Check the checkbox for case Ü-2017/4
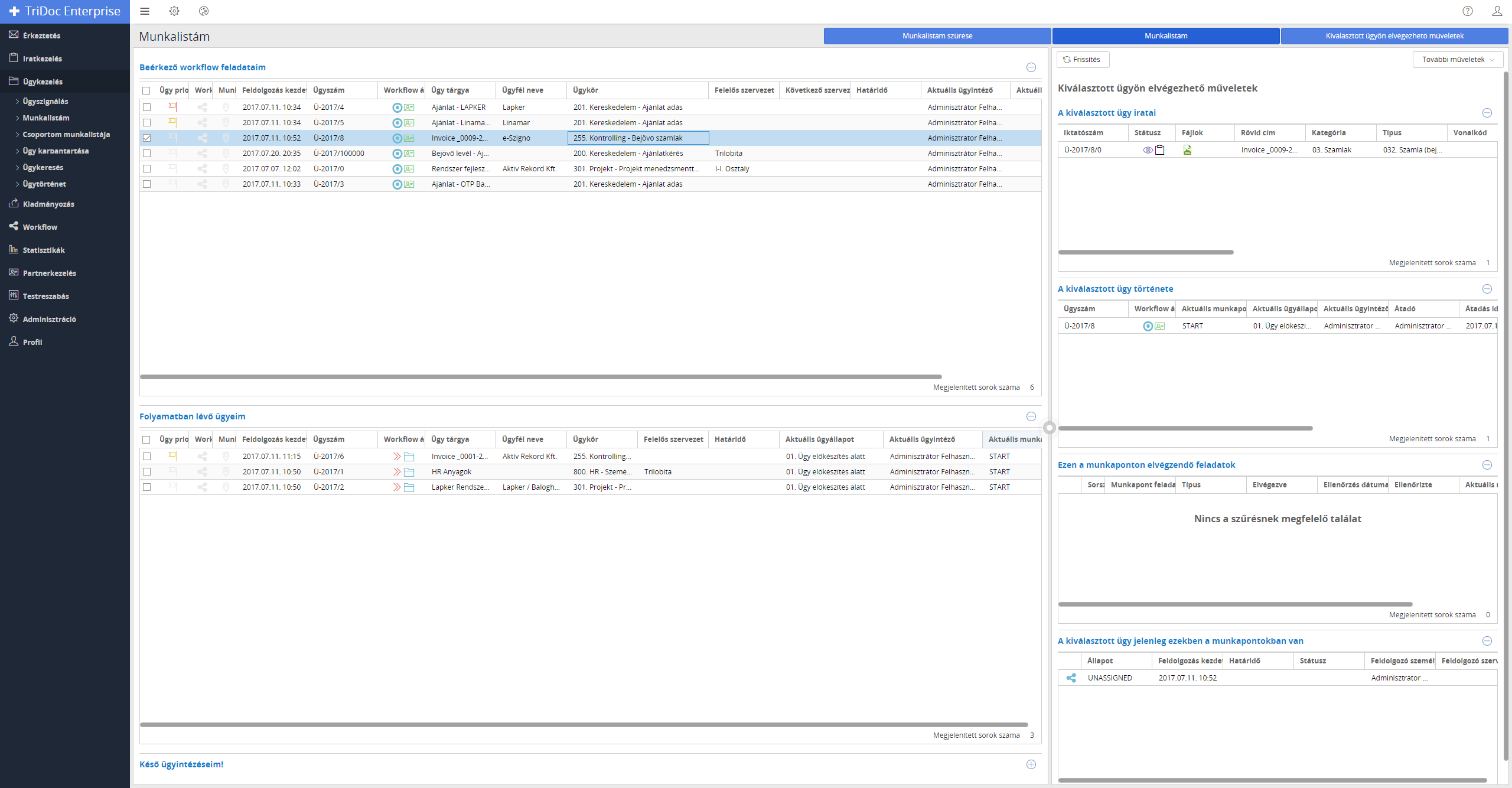The height and width of the screenshot is (788, 1512). click(x=147, y=108)
